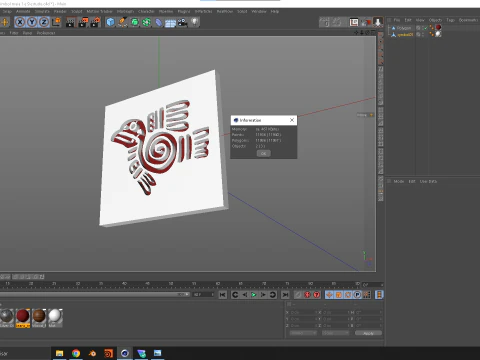The width and height of the screenshot is (480, 360).
Task: Click the floor grid object icon
Action: (x=170, y=23)
